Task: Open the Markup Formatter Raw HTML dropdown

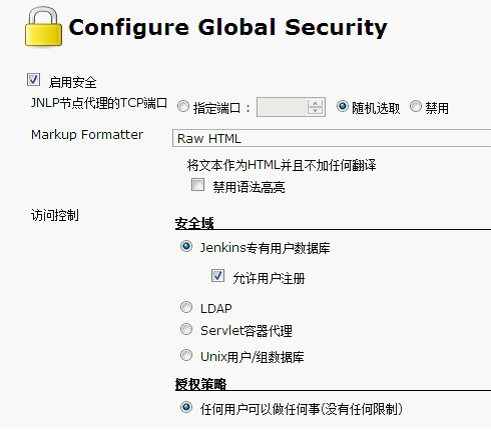Action: (x=332, y=138)
